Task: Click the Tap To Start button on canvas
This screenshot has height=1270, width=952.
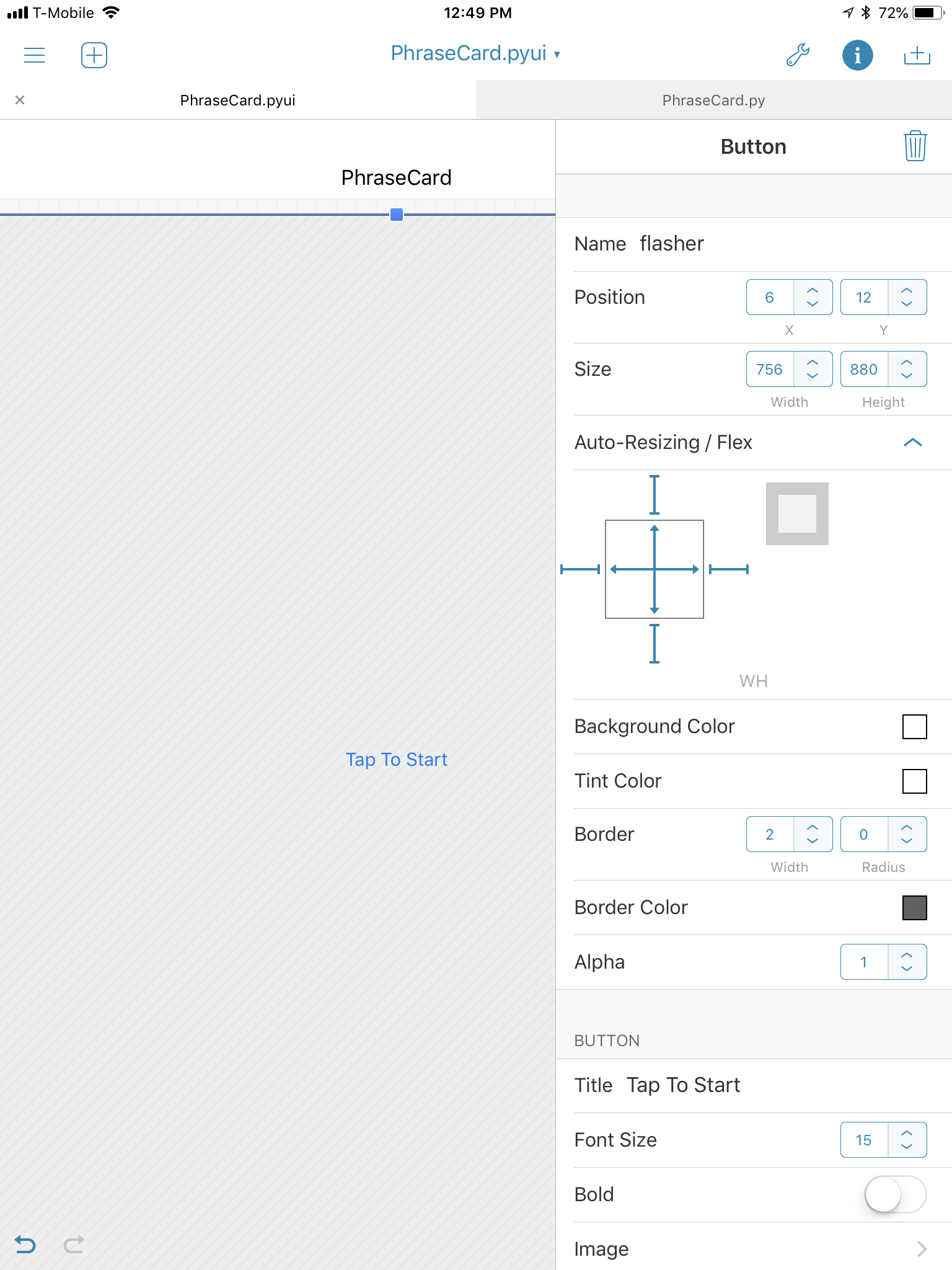Action: (x=396, y=760)
